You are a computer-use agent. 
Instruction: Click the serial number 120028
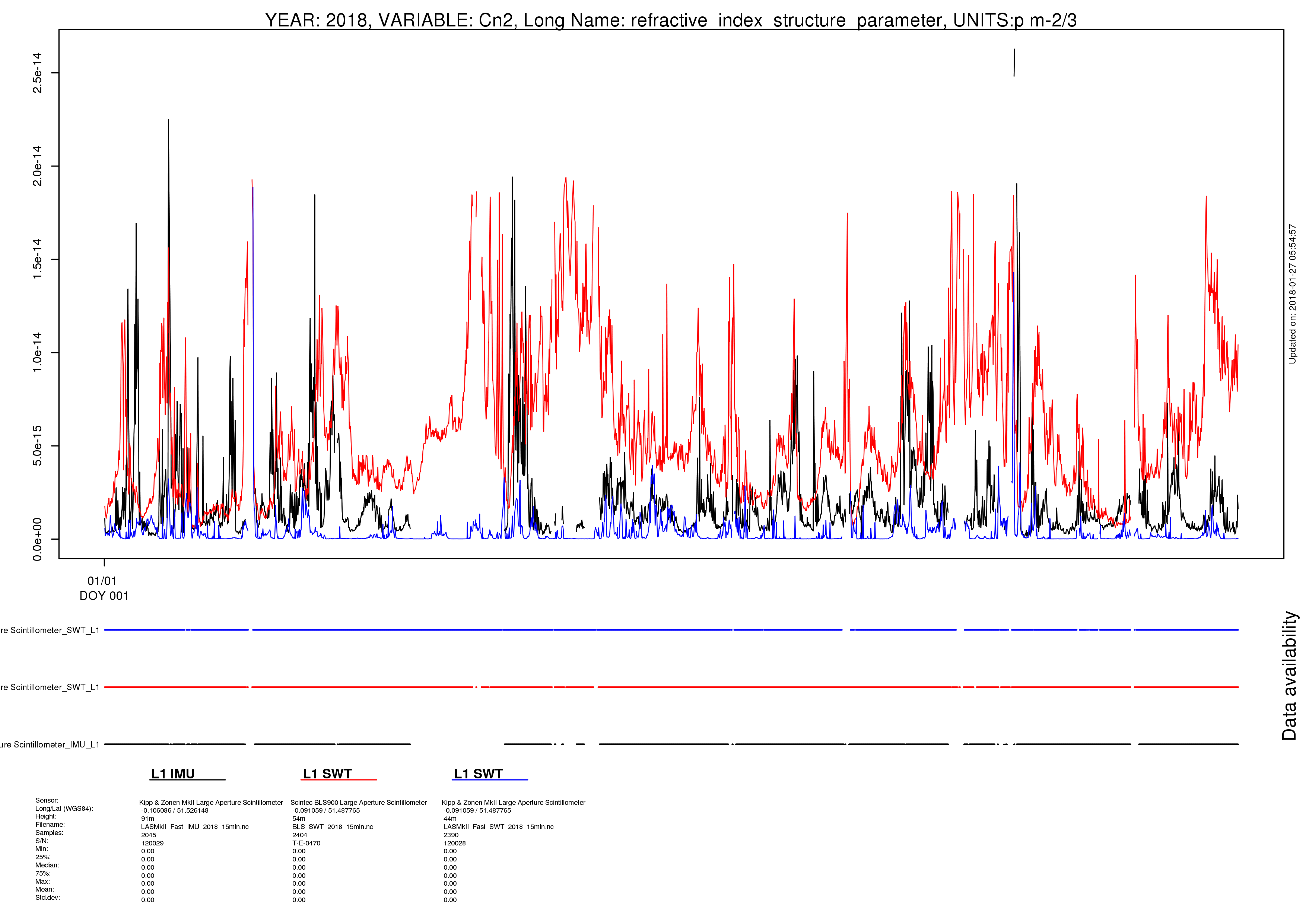455,843
